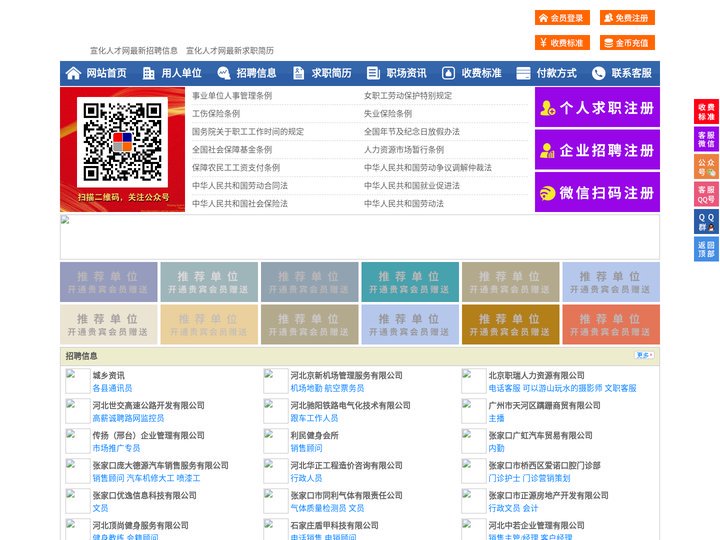Image resolution: width=720 pixels, height=540 pixels.
Task: Click the chat icon beside 招聘信息
Action: coord(224,73)
